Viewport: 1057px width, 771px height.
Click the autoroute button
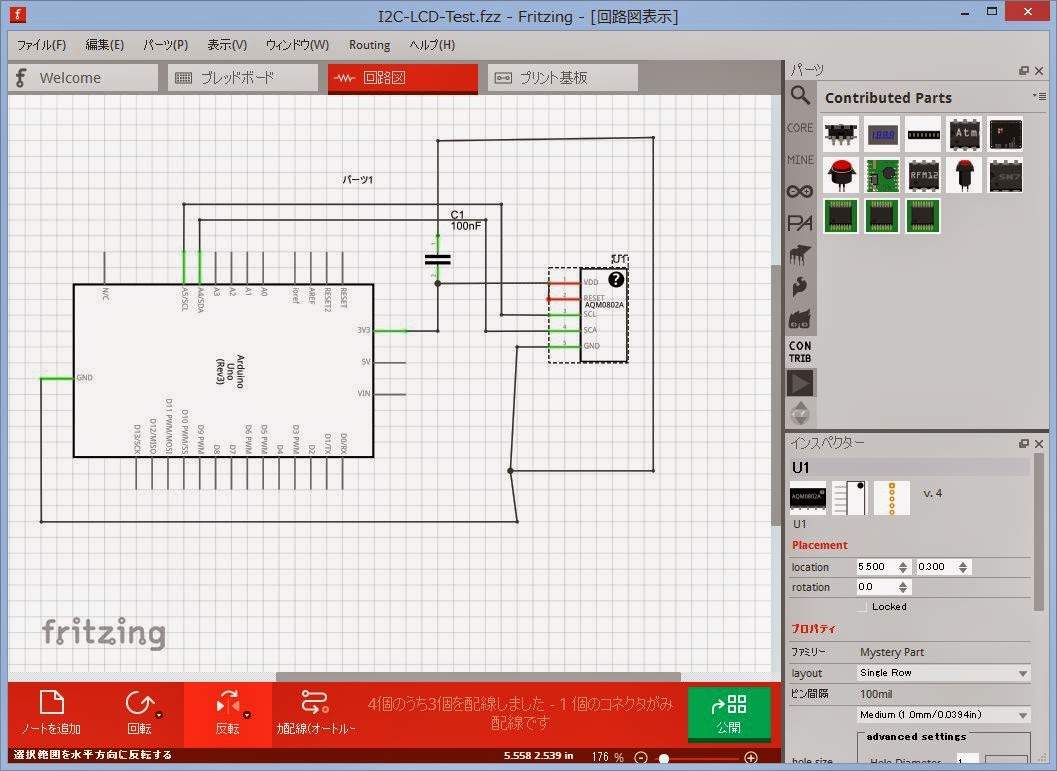coord(315,712)
